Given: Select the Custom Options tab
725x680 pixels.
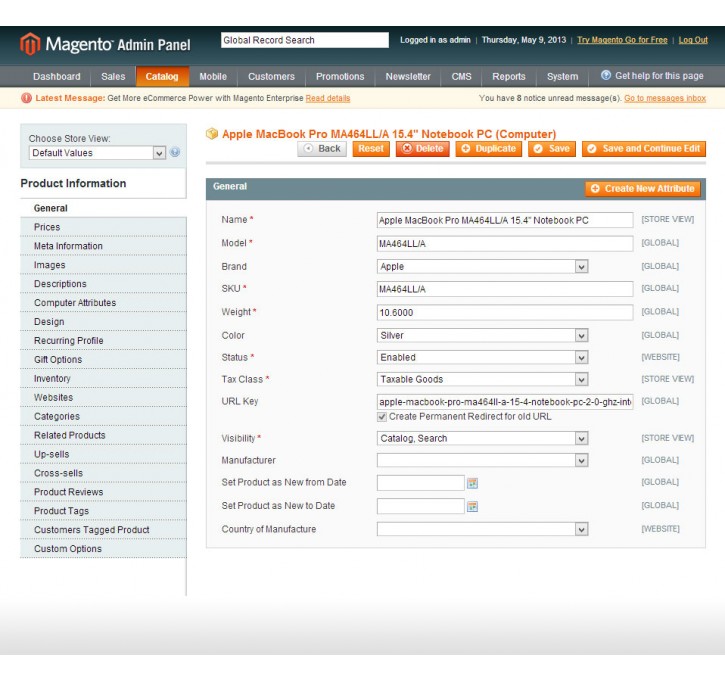Looking at the screenshot, I should tap(103, 549).
